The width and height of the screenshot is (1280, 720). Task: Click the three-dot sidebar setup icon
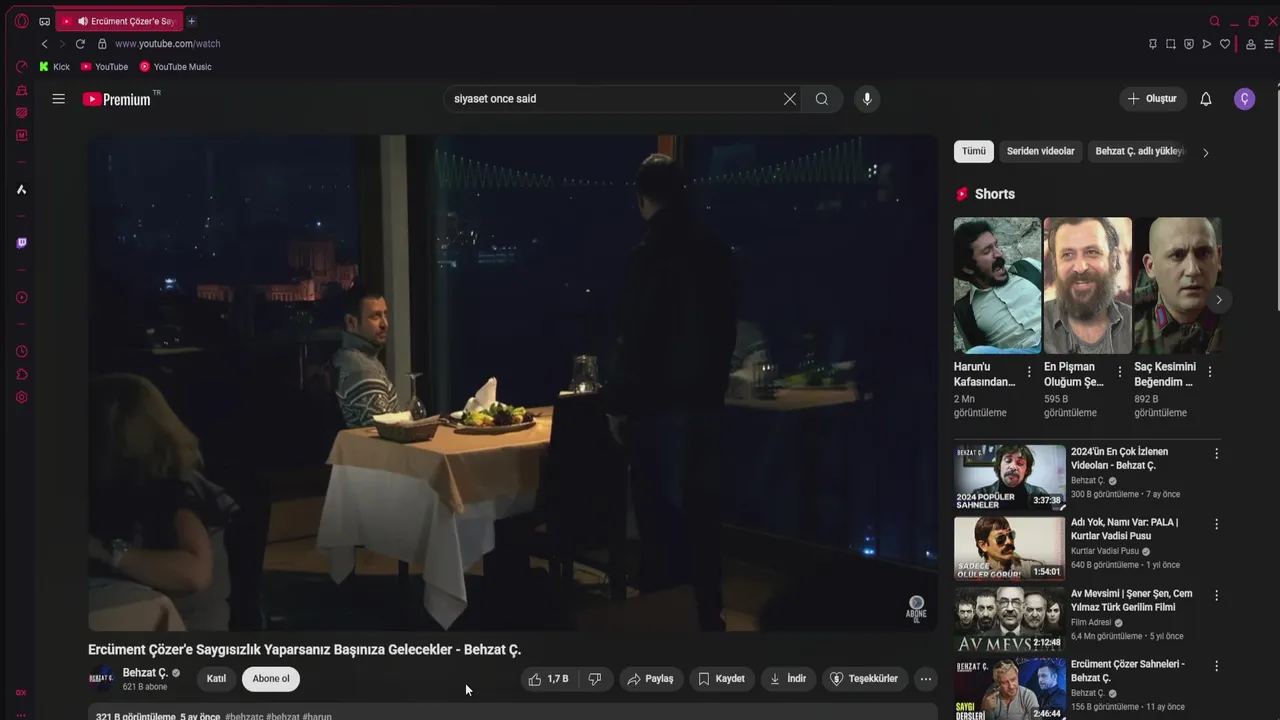coord(21,714)
